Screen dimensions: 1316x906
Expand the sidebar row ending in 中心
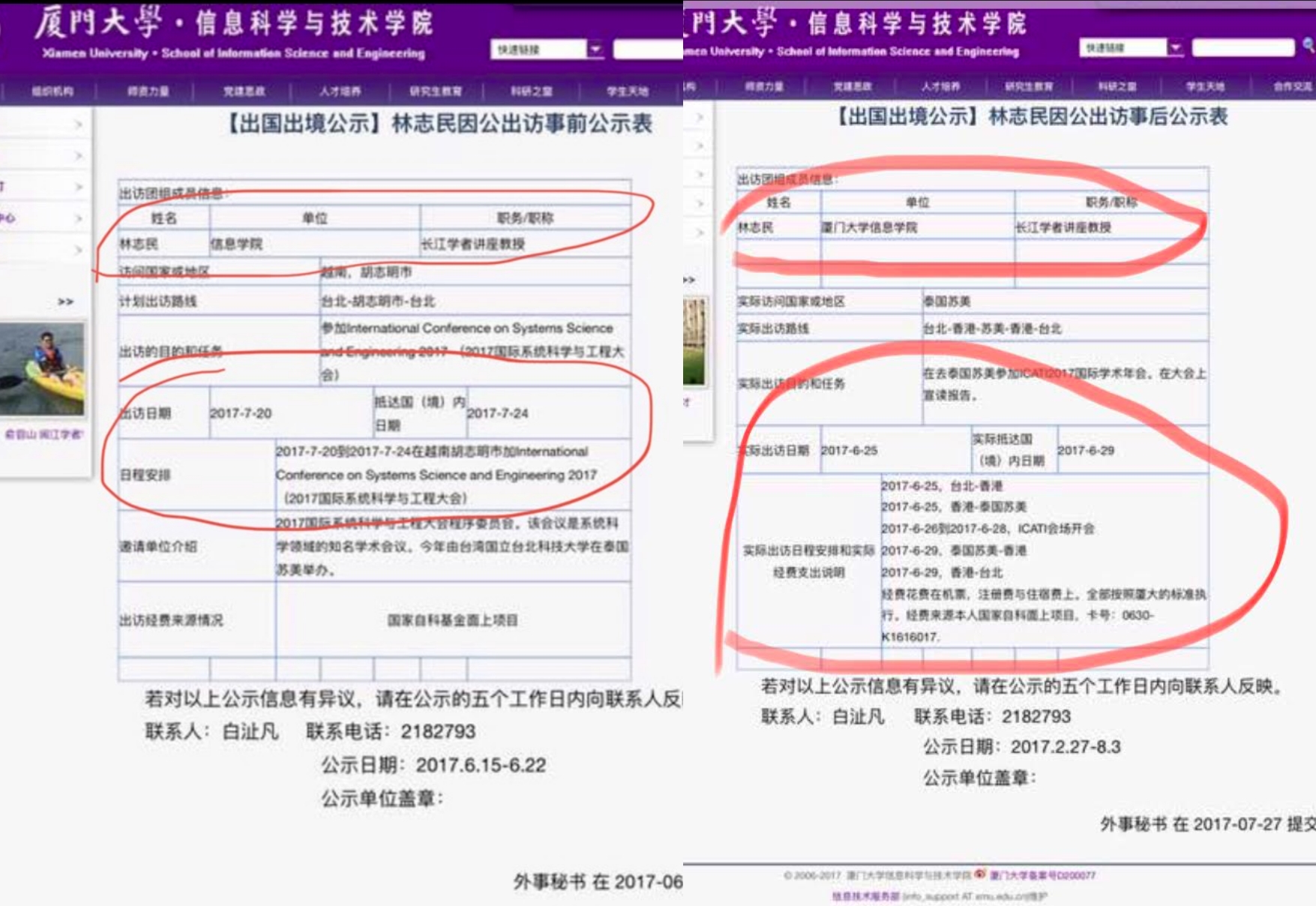click(45, 218)
